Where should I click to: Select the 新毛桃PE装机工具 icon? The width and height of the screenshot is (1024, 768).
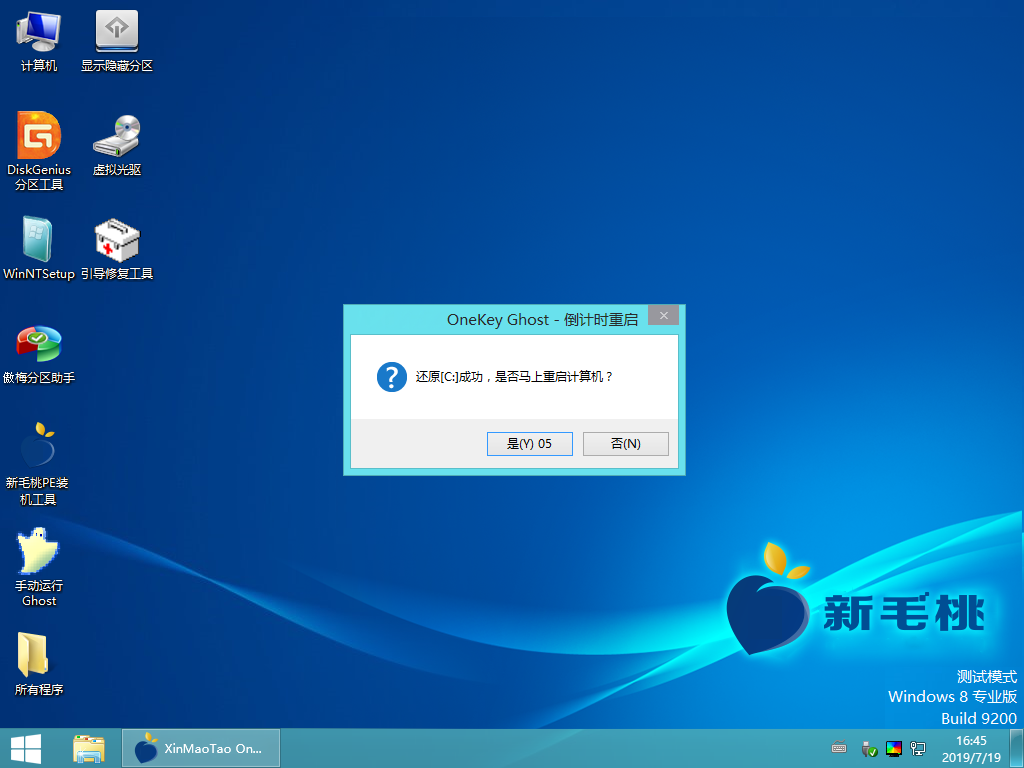37,464
